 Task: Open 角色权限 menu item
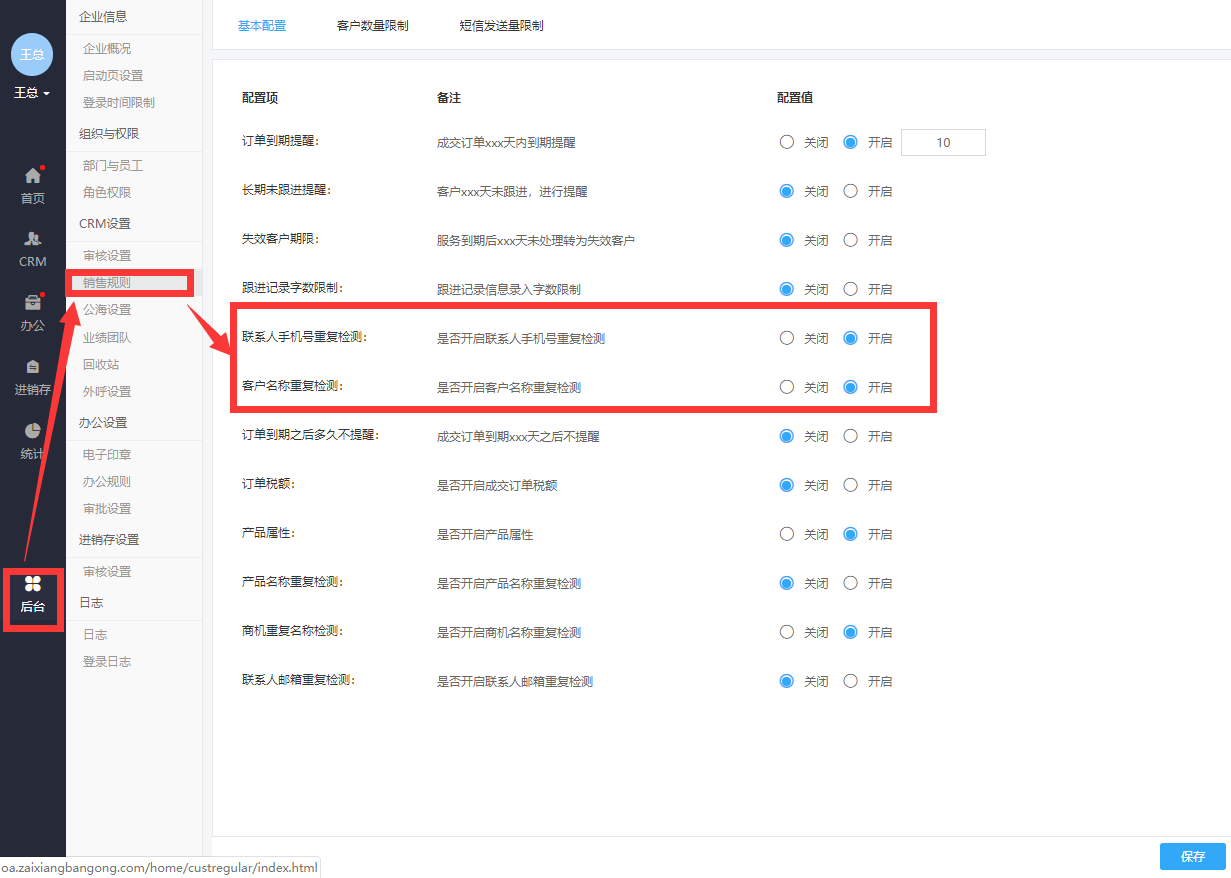[x=107, y=192]
